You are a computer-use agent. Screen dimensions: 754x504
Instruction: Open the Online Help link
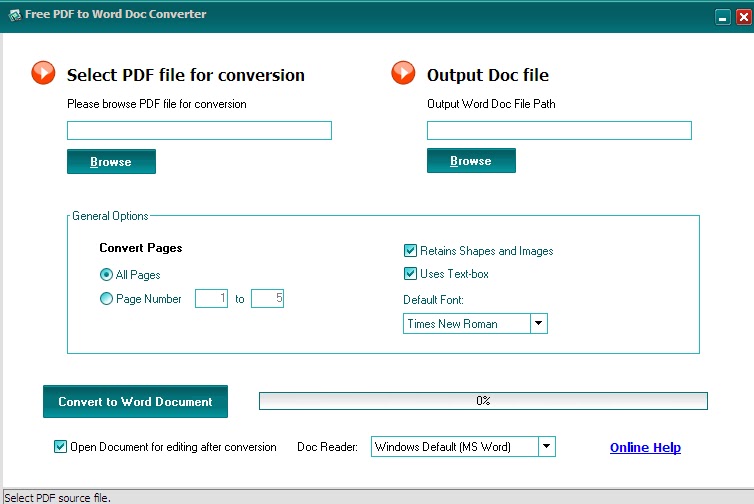tap(645, 448)
